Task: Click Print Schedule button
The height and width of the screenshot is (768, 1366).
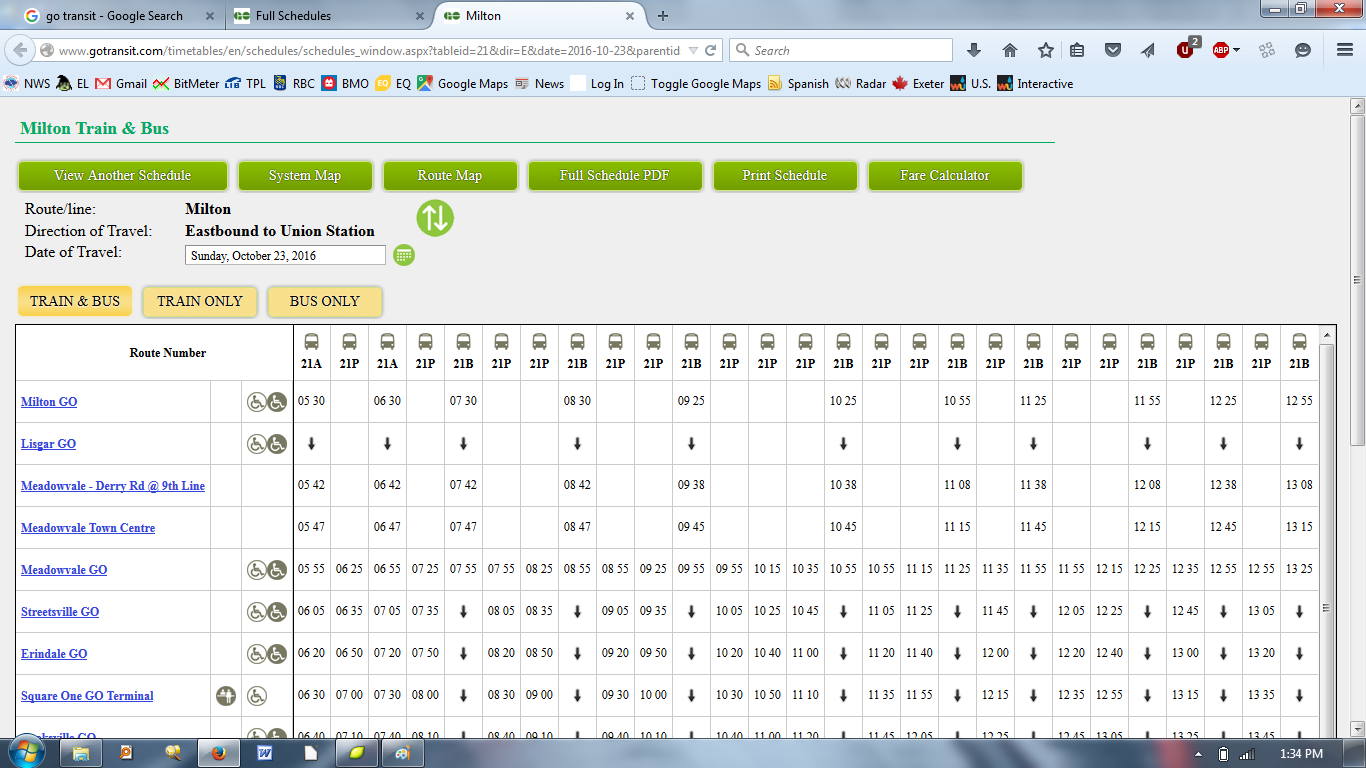Action: 785,175
